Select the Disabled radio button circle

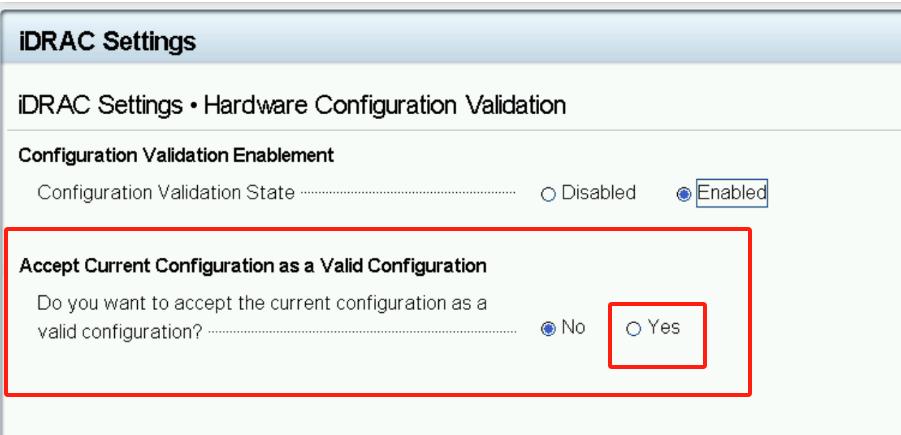tap(548, 194)
